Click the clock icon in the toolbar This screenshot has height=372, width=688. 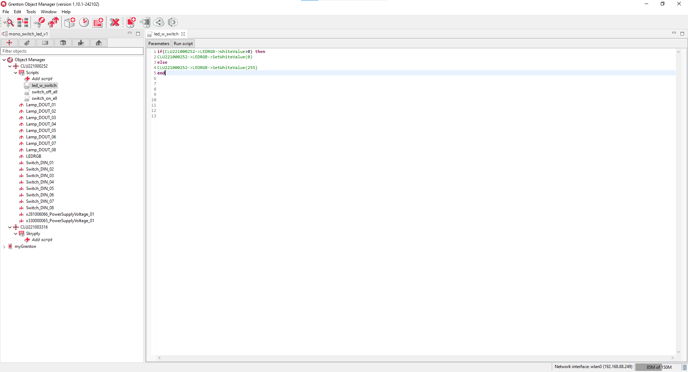pyautogui.click(x=84, y=22)
